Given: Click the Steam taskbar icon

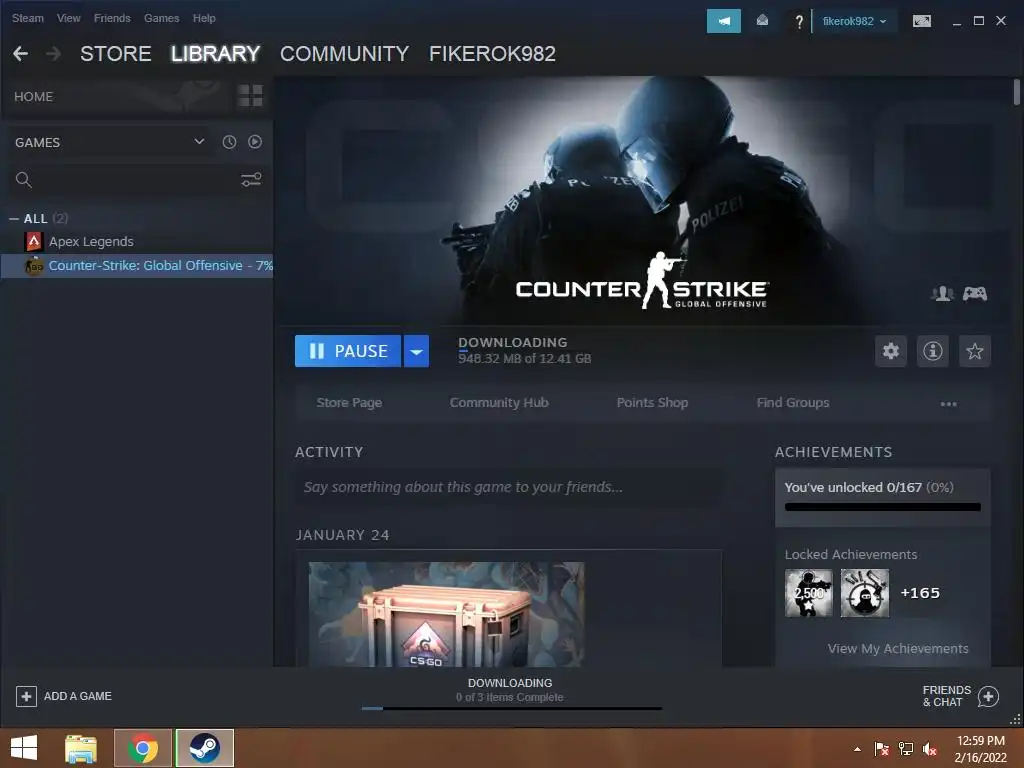Looking at the screenshot, I should (204, 748).
